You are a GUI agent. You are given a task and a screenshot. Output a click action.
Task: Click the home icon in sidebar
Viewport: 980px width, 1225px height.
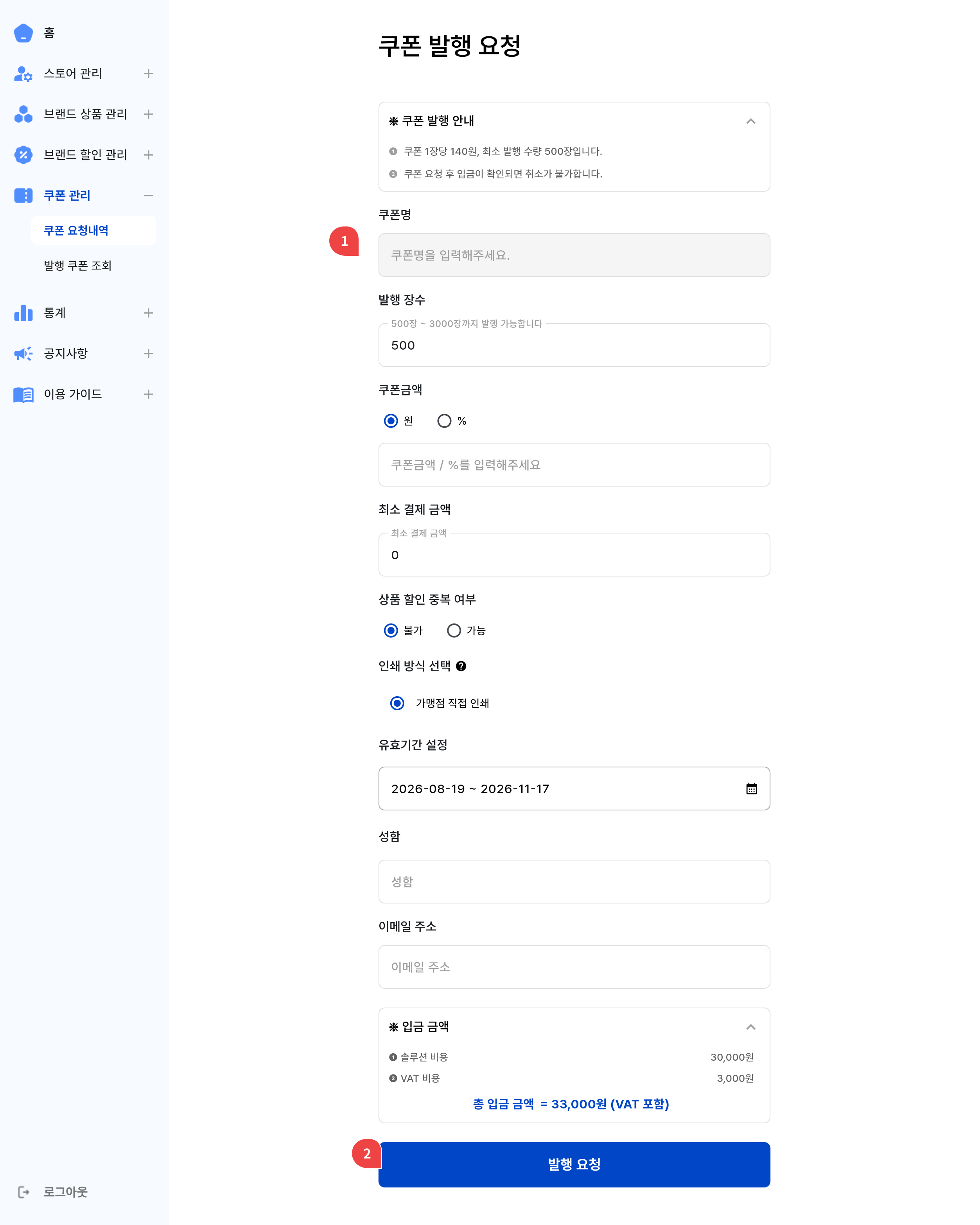pyautogui.click(x=23, y=33)
